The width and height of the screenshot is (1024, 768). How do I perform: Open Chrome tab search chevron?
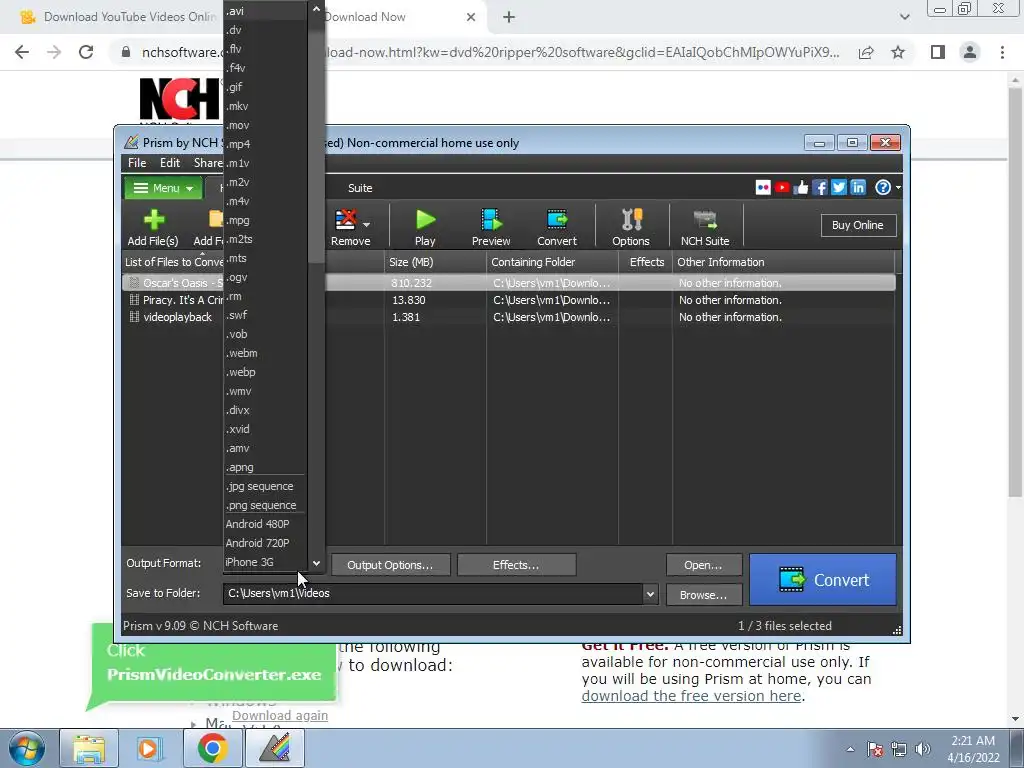[x=904, y=17]
